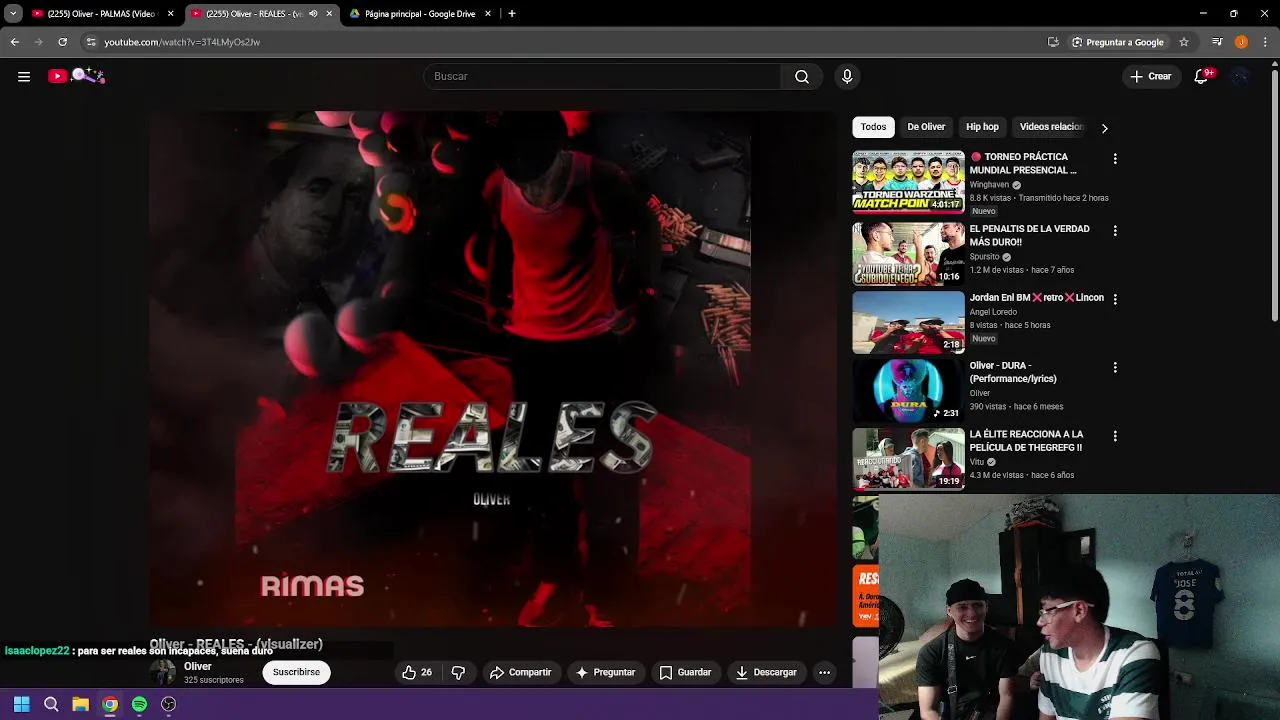This screenshot has width=1280, height=720.
Task: Save the video with Guardar
Action: 685,673
